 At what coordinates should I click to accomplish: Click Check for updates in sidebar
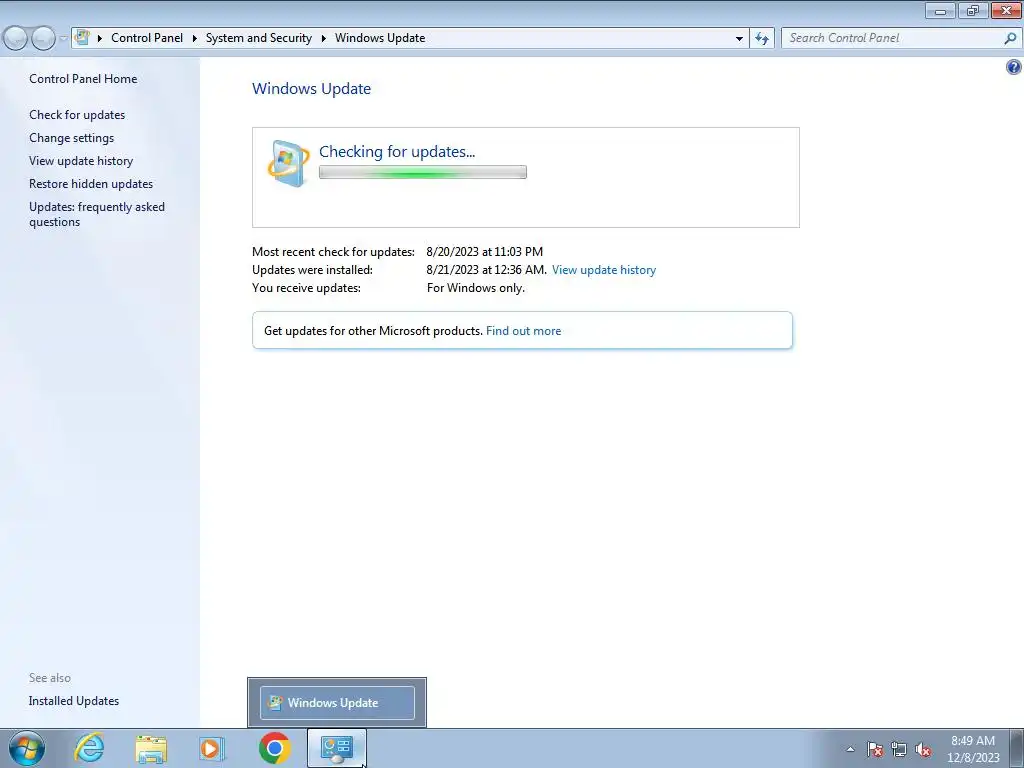pos(77,114)
